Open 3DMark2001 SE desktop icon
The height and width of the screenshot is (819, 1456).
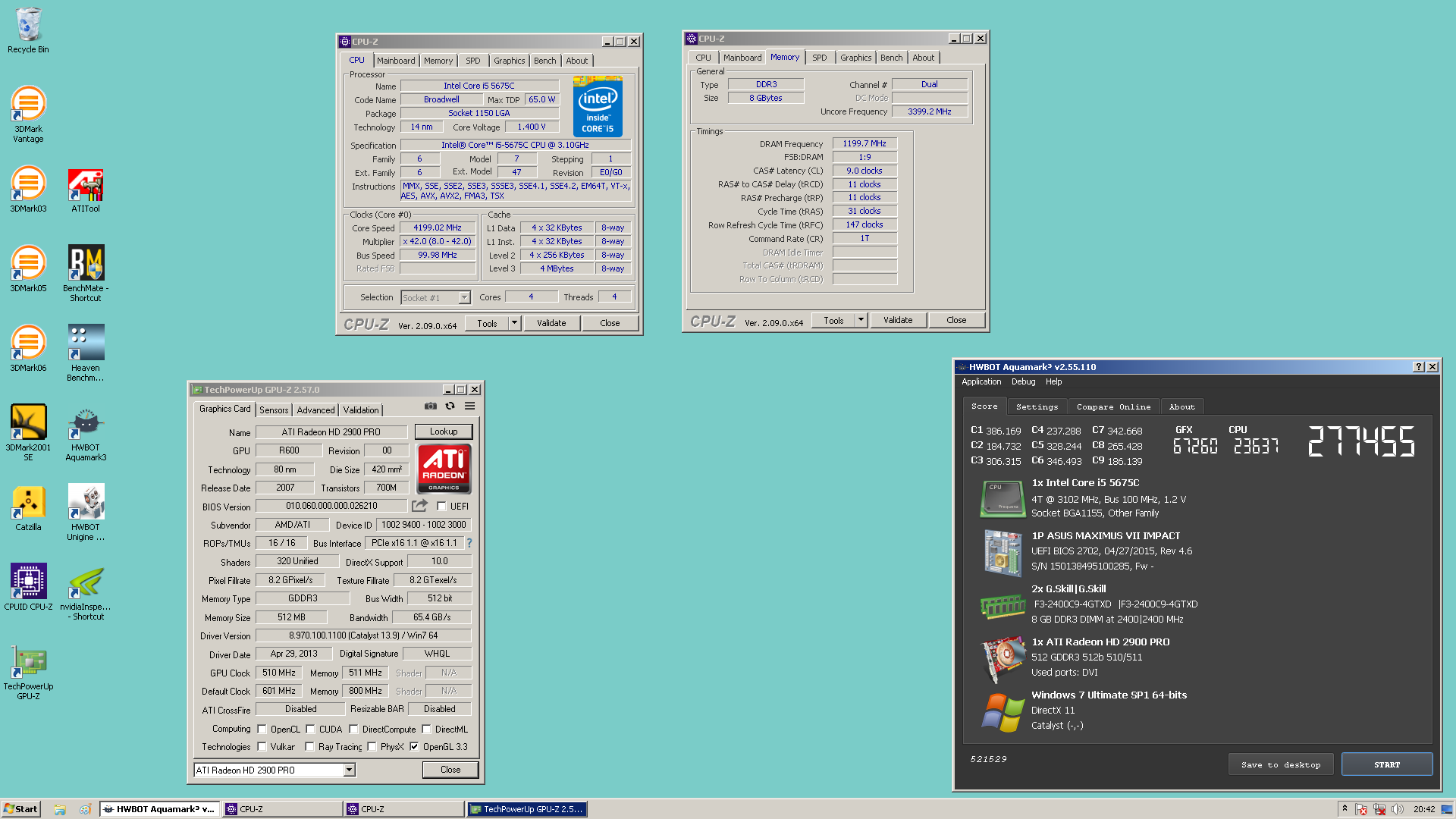pos(28,432)
